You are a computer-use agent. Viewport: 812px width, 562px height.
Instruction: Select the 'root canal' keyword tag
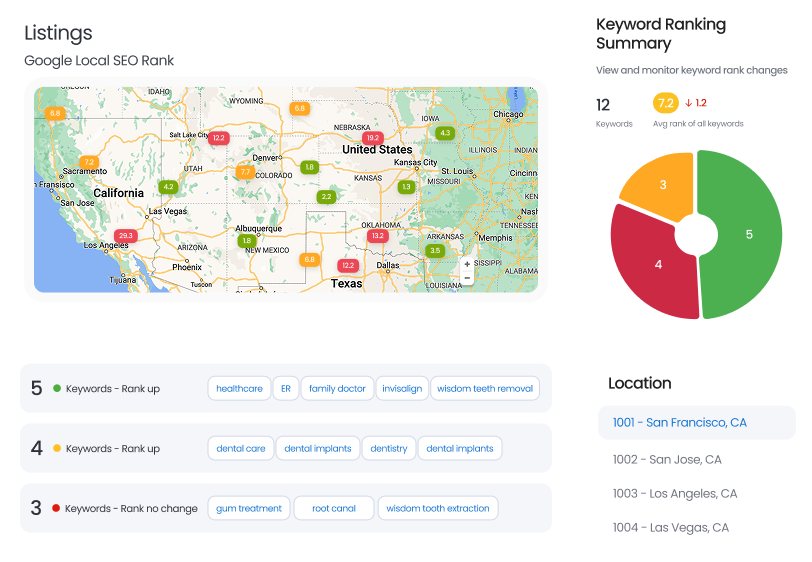point(334,508)
